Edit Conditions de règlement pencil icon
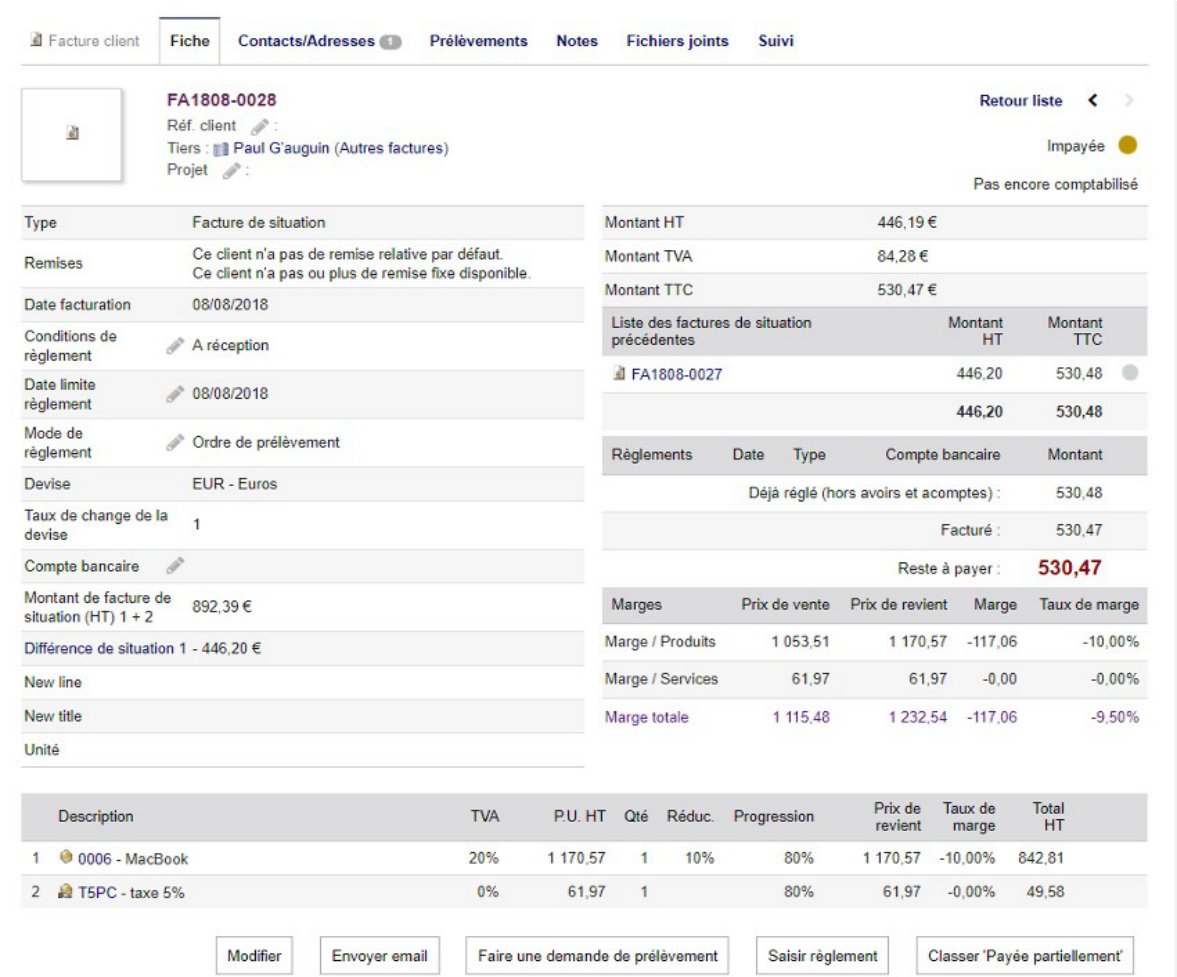Image resolution: width=1177 pixels, height=977 pixels. (175, 345)
